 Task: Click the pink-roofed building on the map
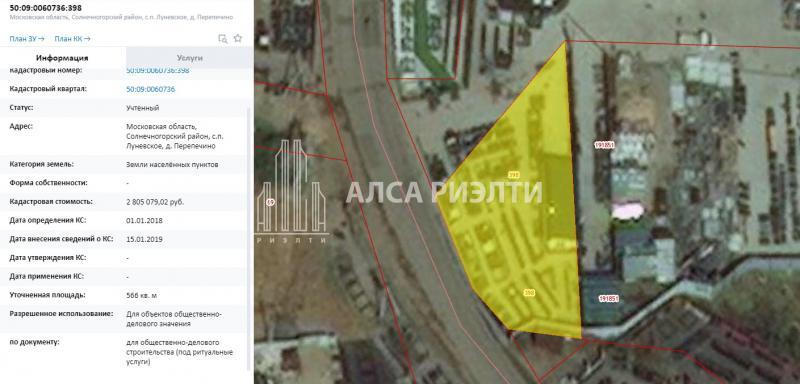pyautogui.click(x=628, y=211)
